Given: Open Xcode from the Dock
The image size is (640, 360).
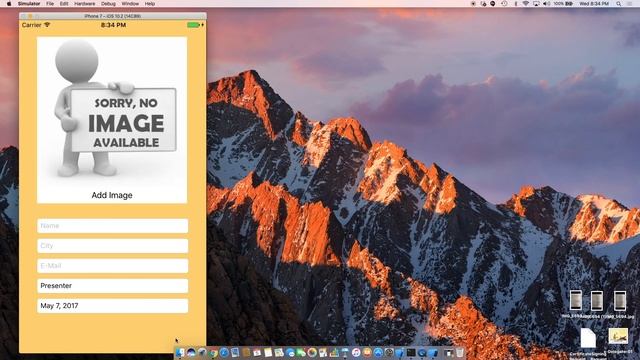Looking at the screenshot, I should 400,352.
